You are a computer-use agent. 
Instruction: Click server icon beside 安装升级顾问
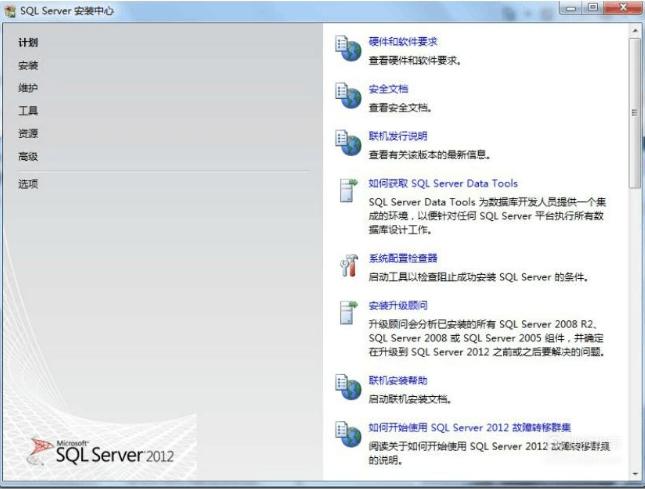tap(348, 313)
